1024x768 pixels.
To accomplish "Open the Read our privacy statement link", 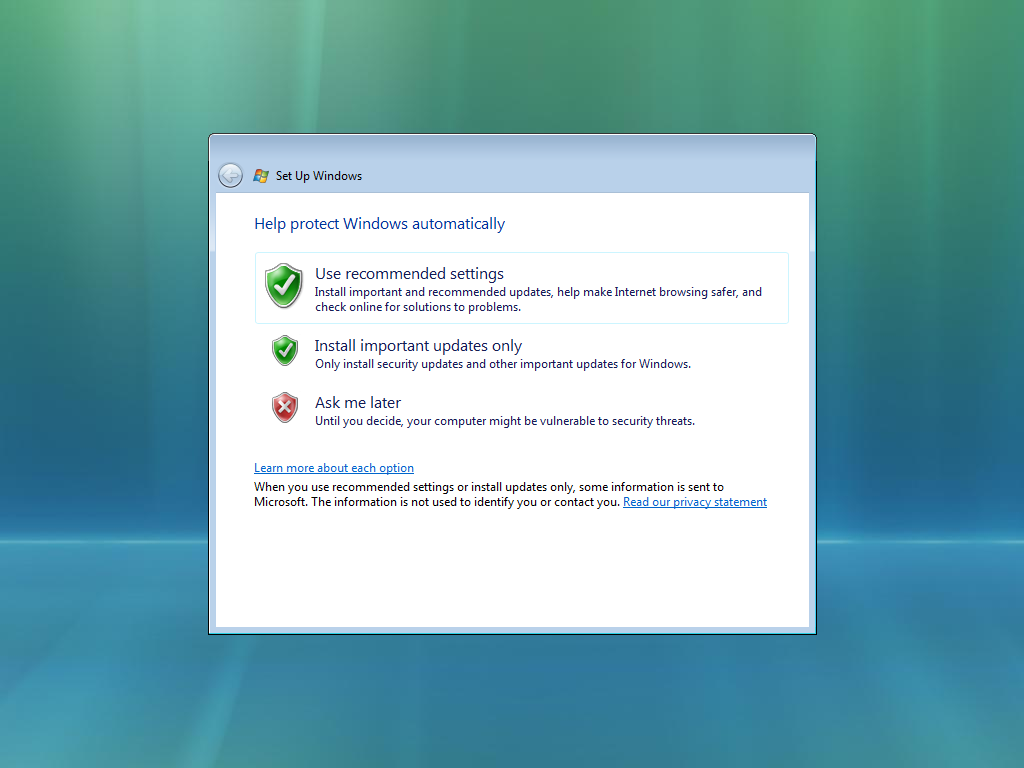I will (x=695, y=502).
